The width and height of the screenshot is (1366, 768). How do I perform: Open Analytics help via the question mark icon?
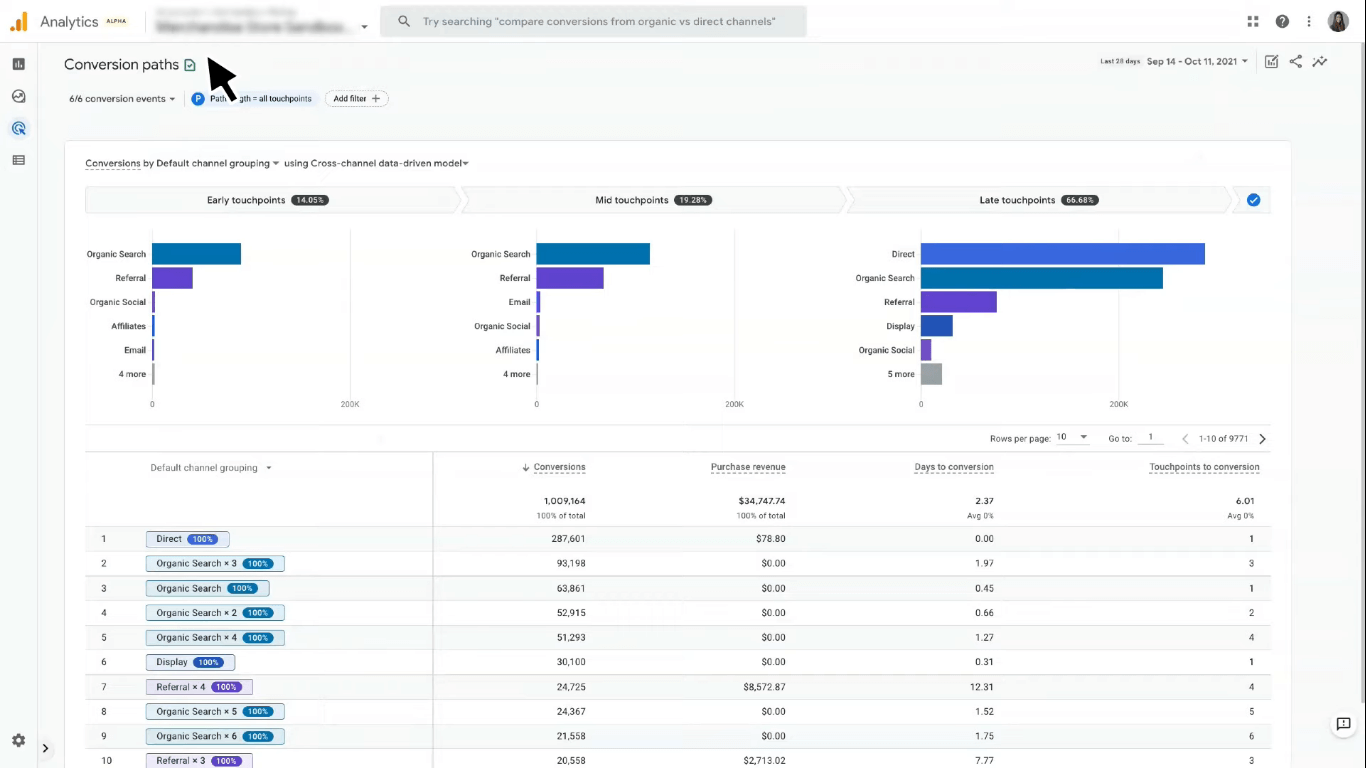point(1282,21)
